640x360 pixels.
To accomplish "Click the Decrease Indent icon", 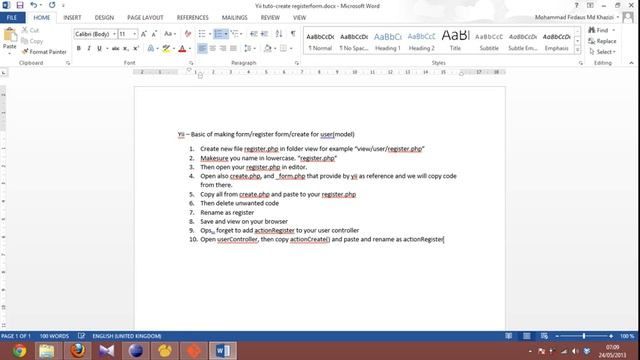I will (x=253, y=34).
